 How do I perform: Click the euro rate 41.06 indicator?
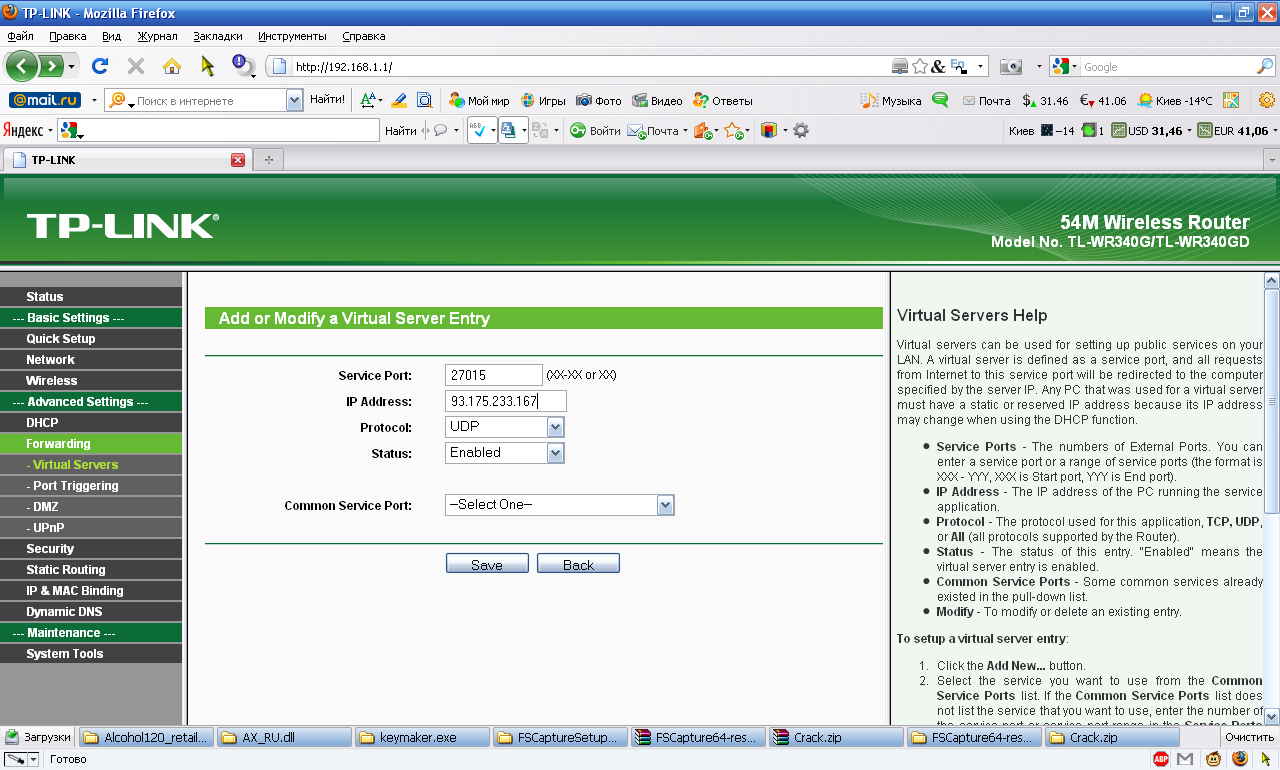(1103, 101)
